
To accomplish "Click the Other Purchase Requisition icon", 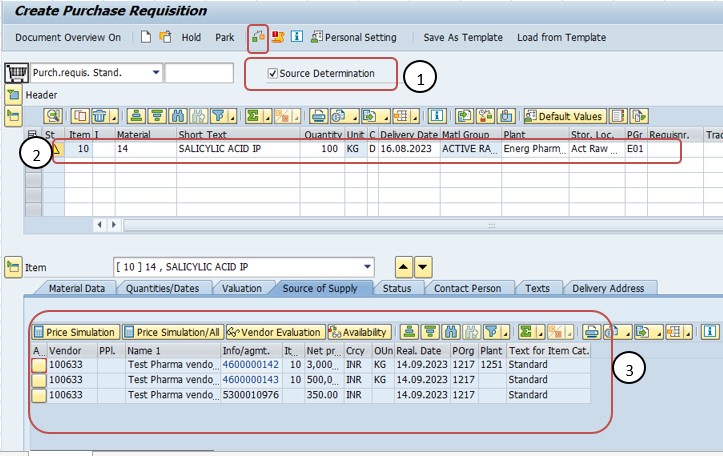I will 165,37.
